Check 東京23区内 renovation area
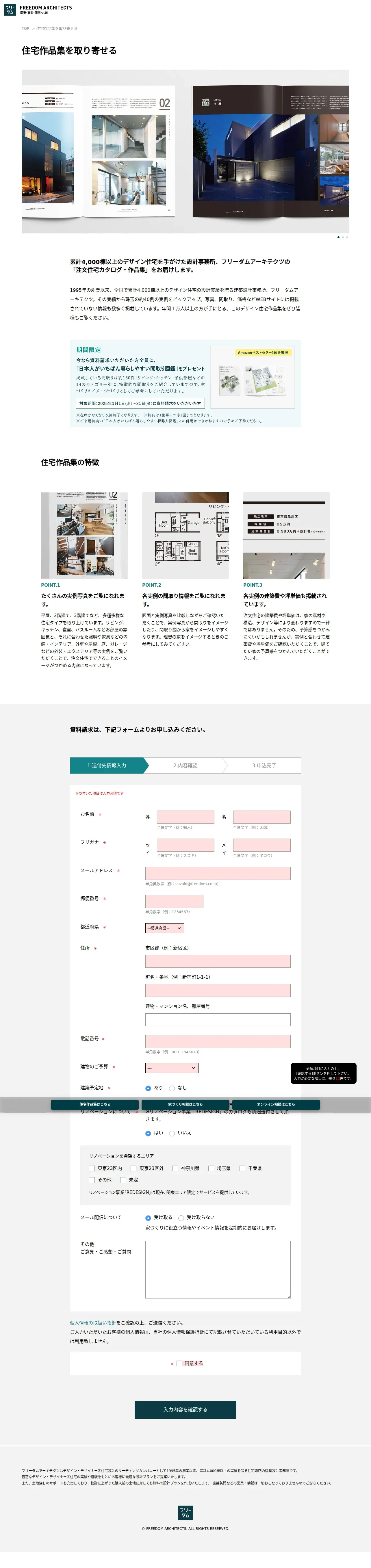Screen dimensions: 371x1568 pos(92,1169)
